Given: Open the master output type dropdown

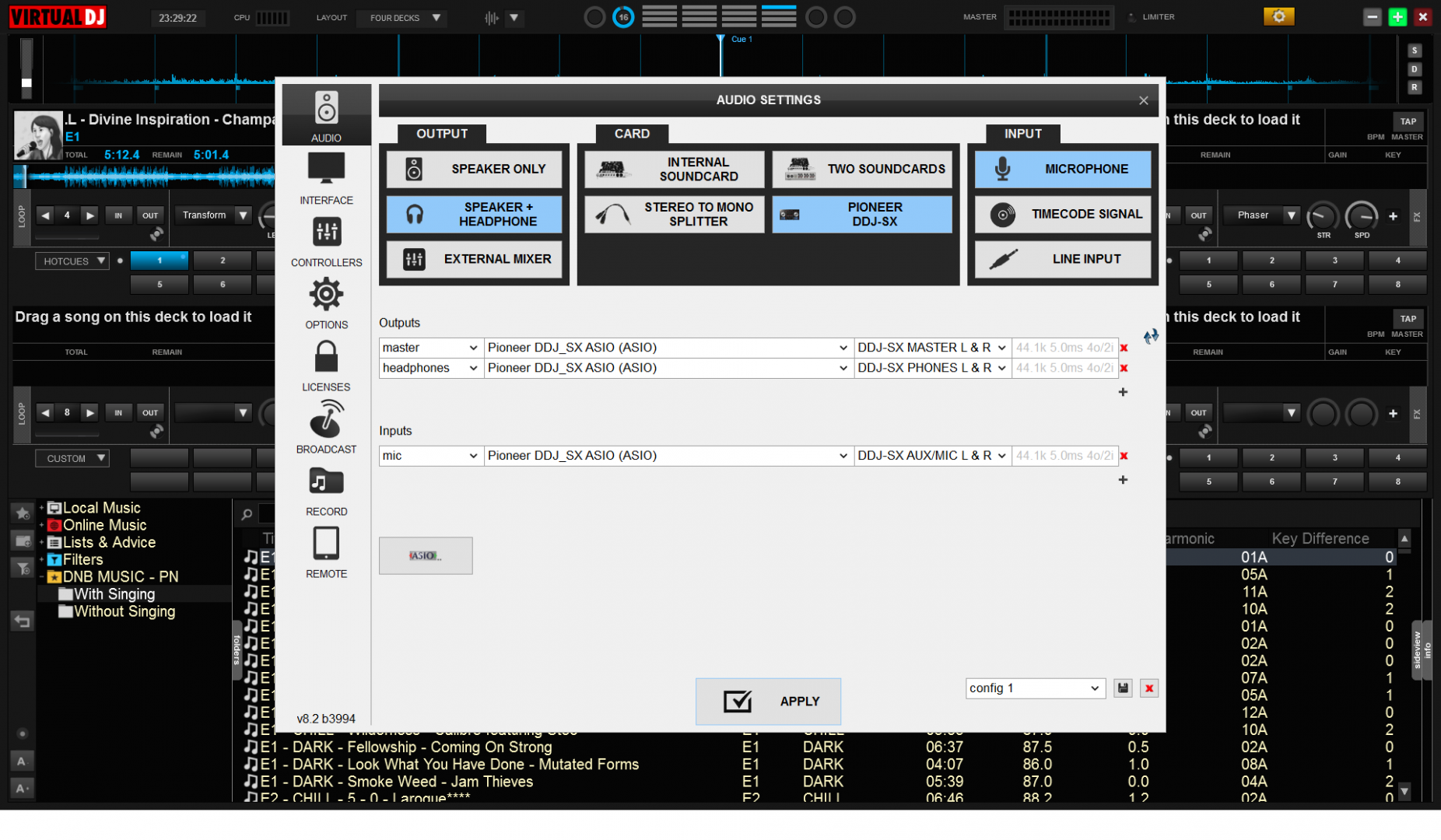Looking at the screenshot, I should coord(431,348).
